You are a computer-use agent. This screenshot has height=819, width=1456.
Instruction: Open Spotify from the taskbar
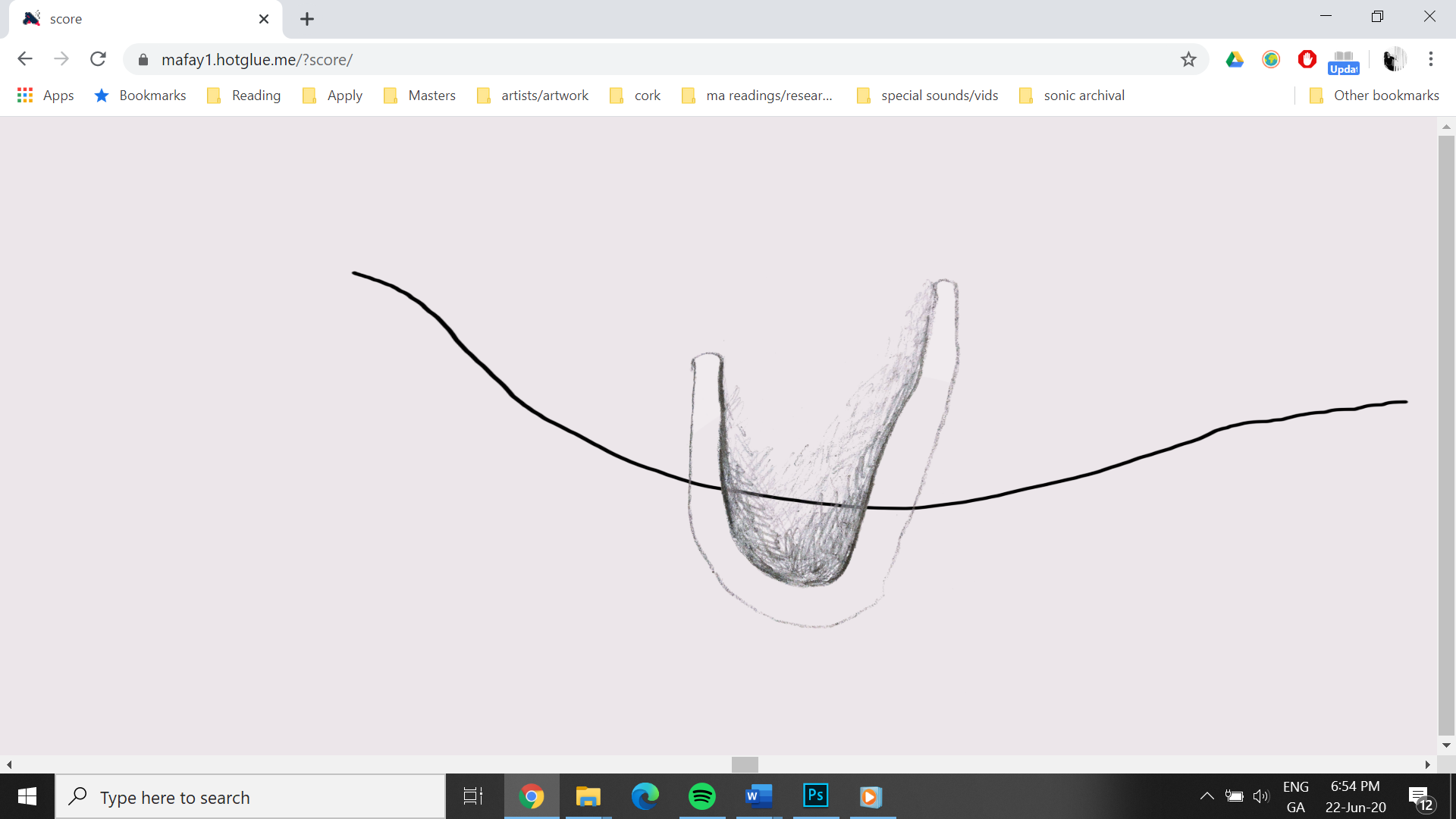[701, 796]
